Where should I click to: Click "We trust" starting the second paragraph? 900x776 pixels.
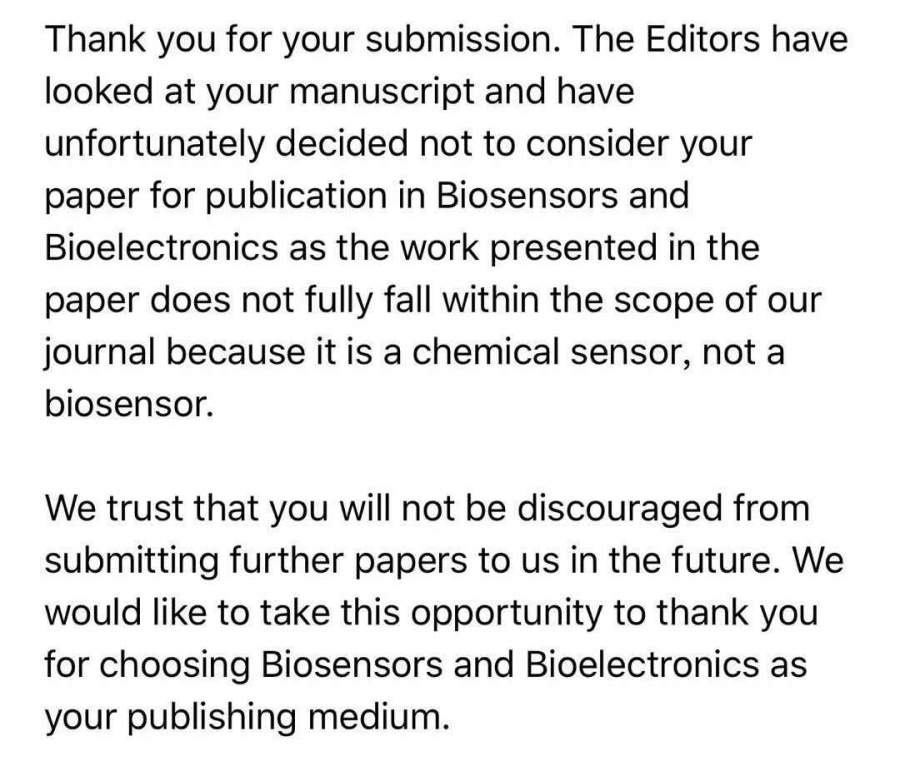point(116,507)
